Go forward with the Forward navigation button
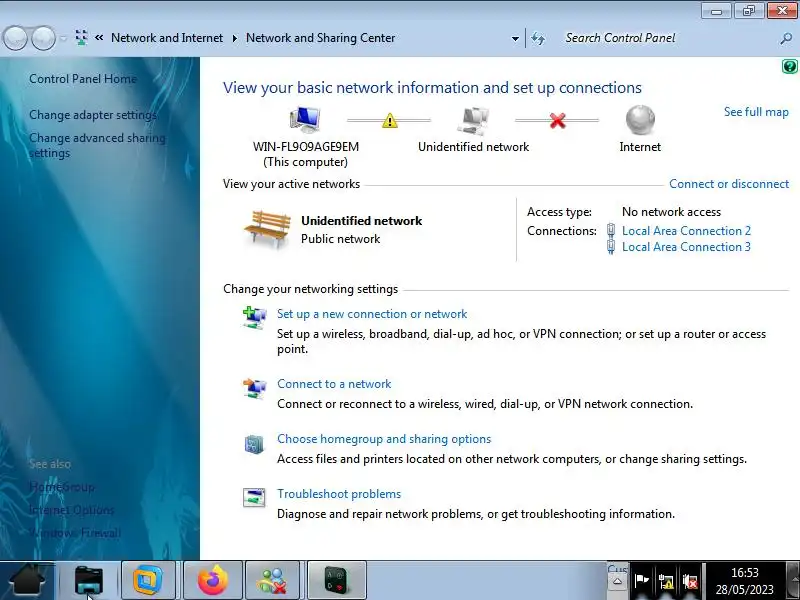 43,38
